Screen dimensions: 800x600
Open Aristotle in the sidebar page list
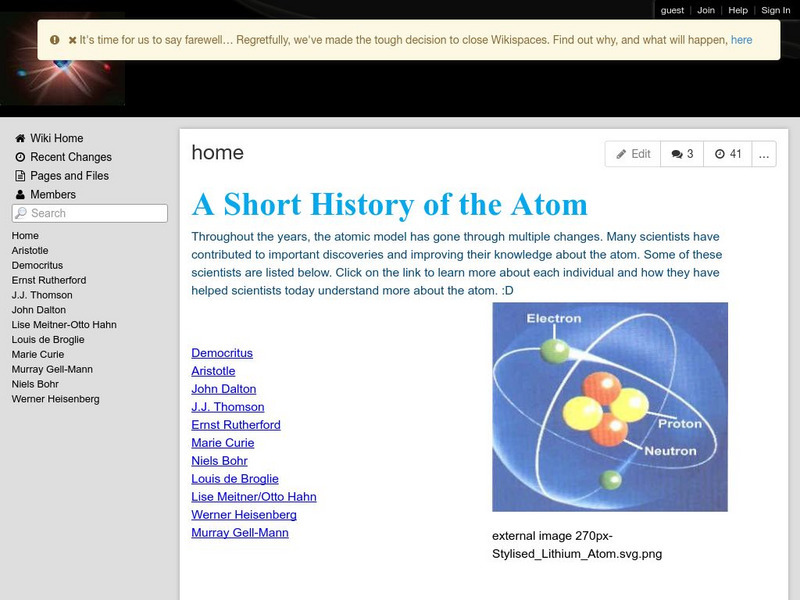point(30,251)
